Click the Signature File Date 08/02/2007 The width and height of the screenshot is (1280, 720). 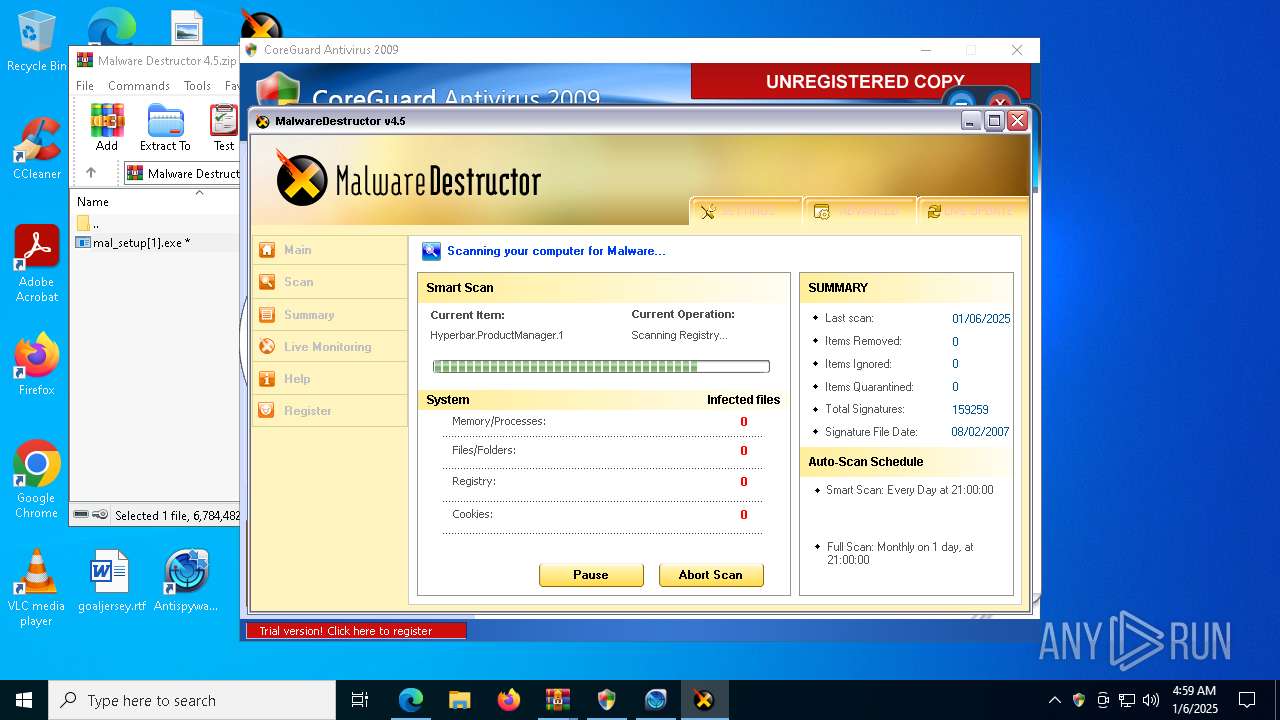pos(980,432)
